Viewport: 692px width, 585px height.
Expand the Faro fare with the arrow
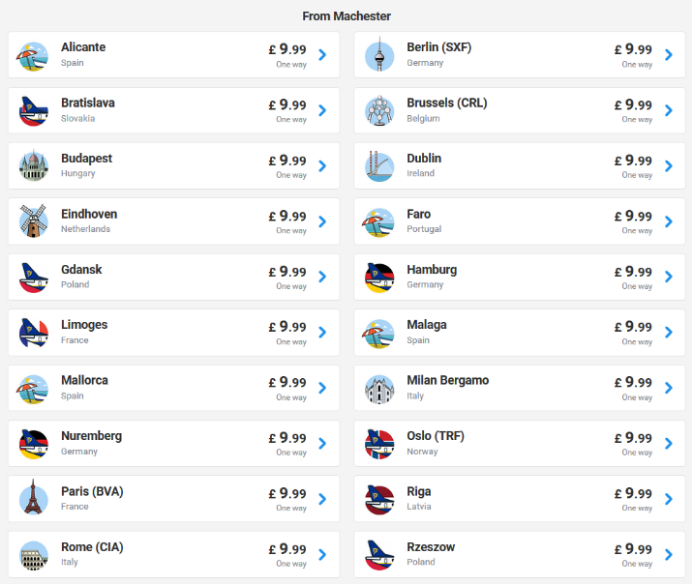tap(669, 221)
